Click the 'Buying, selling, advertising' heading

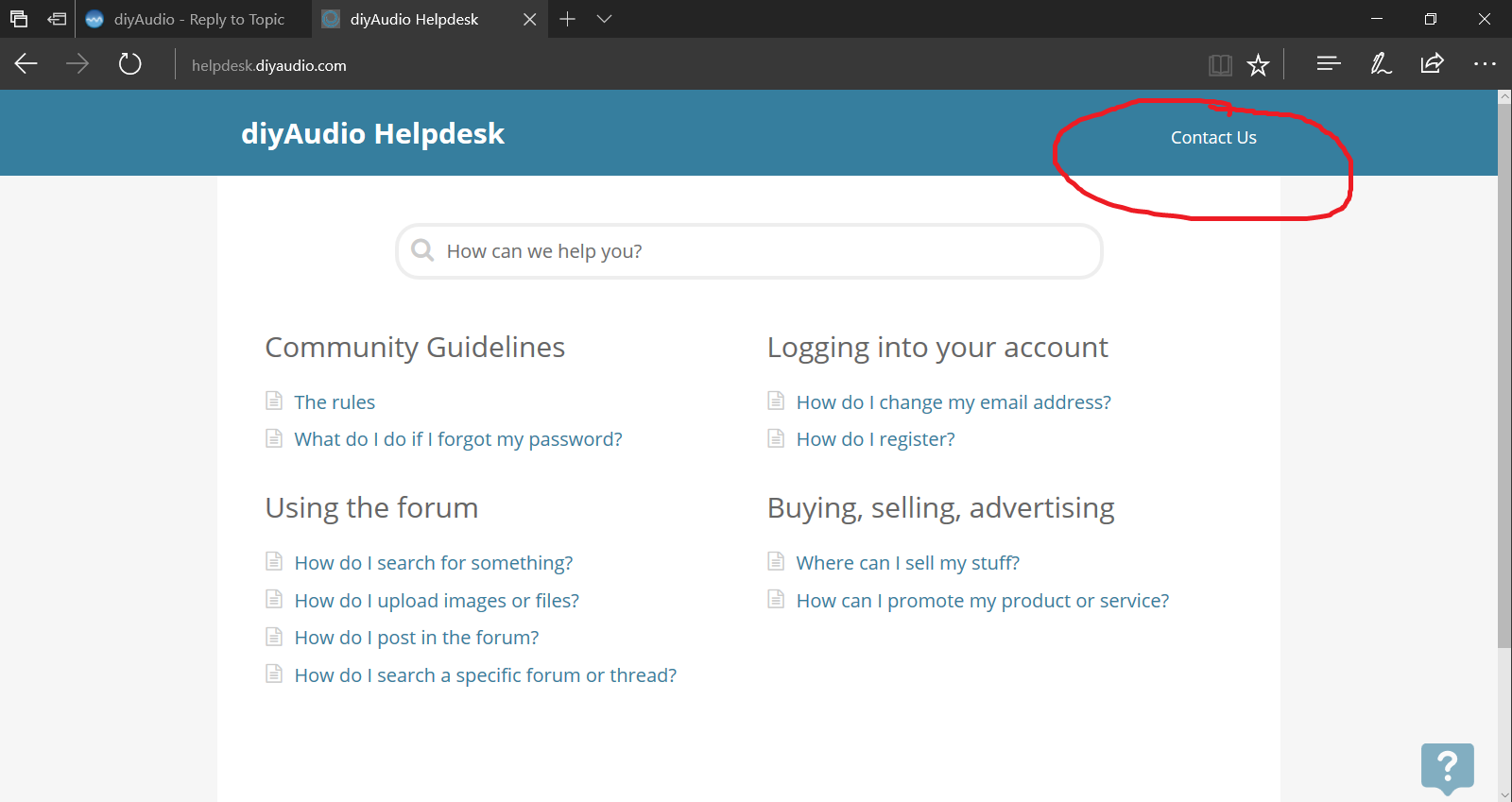pos(941,508)
